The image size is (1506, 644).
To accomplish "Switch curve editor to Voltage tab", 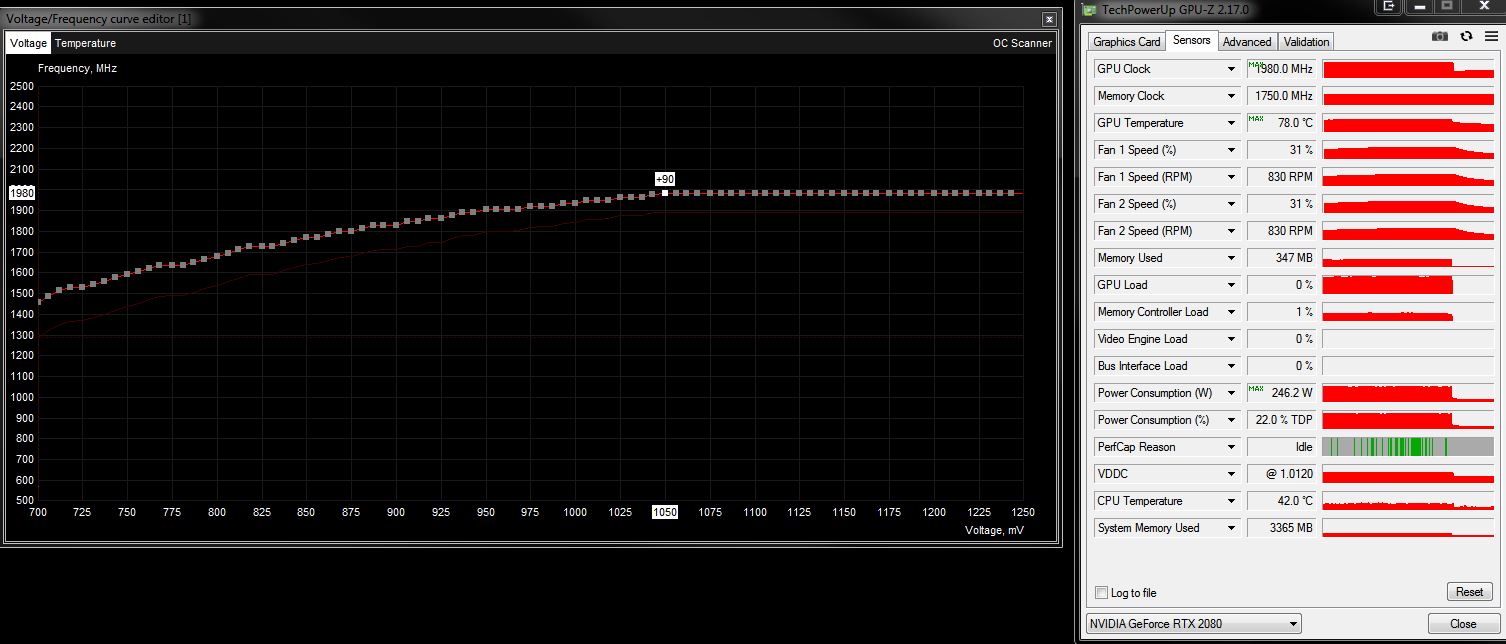I will pyautogui.click(x=29, y=43).
